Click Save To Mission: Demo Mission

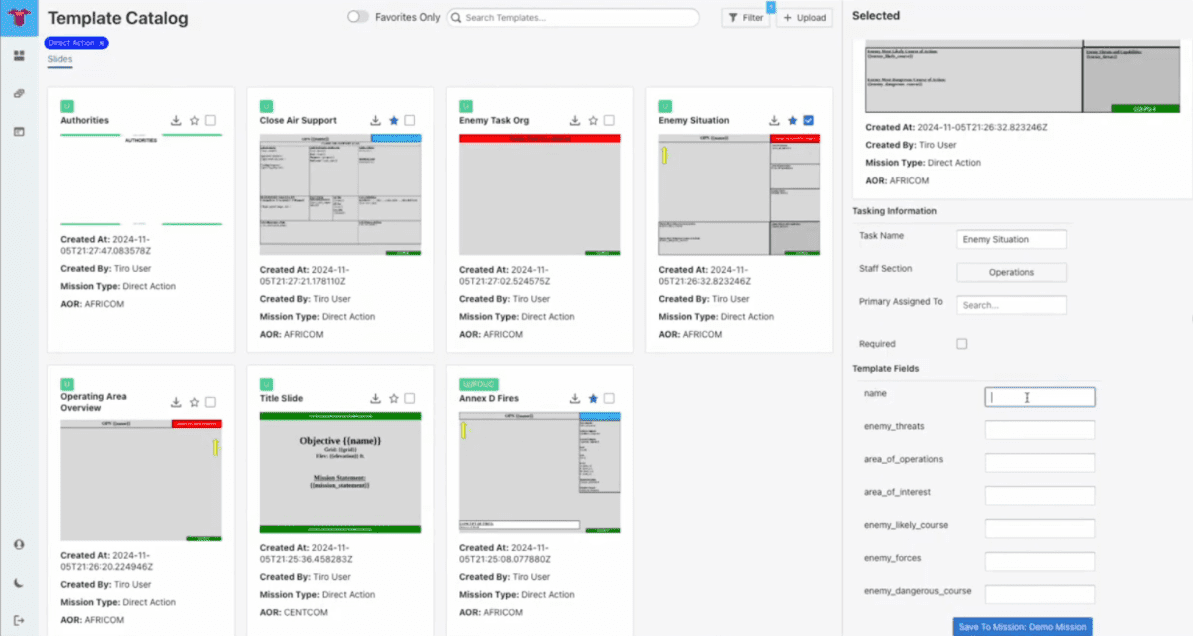pos(1022,627)
